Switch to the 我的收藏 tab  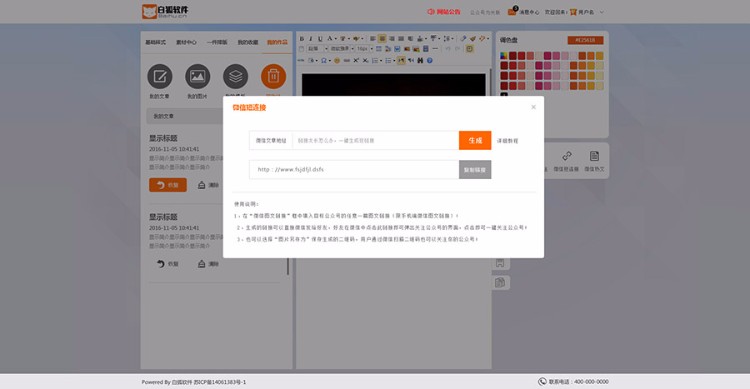pyautogui.click(x=248, y=43)
